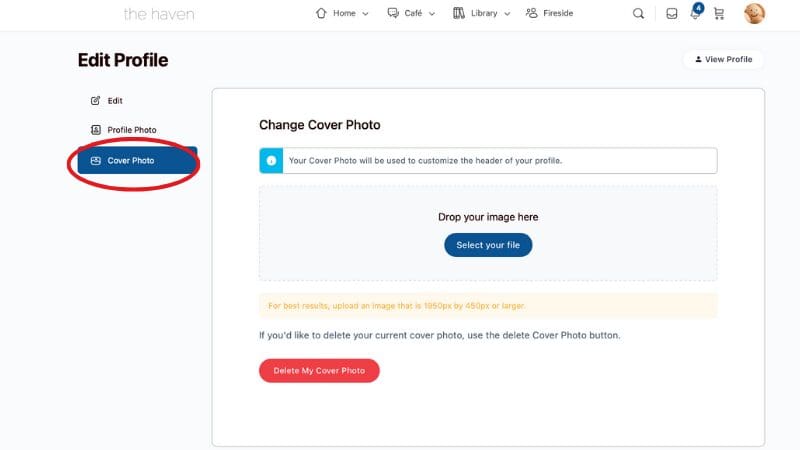Expand the Café dropdown chevron
This screenshot has height=450, width=800.
click(x=432, y=14)
